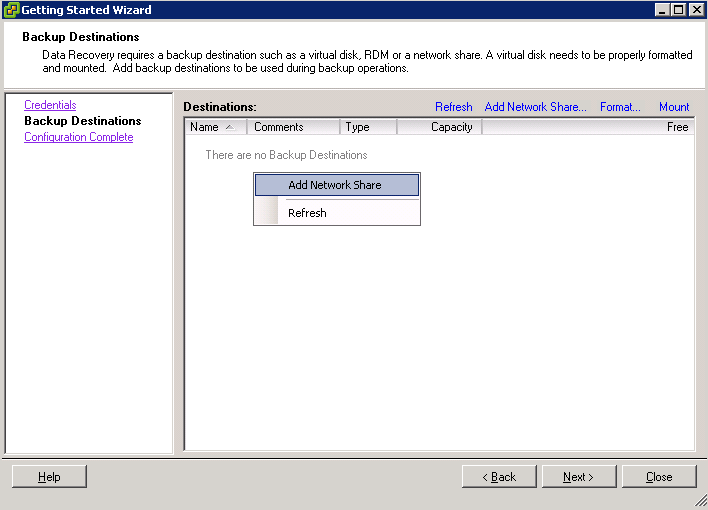Select Backup Destinations step in sidebar
Image resolution: width=708 pixels, height=510 pixels.
[83, 121]
